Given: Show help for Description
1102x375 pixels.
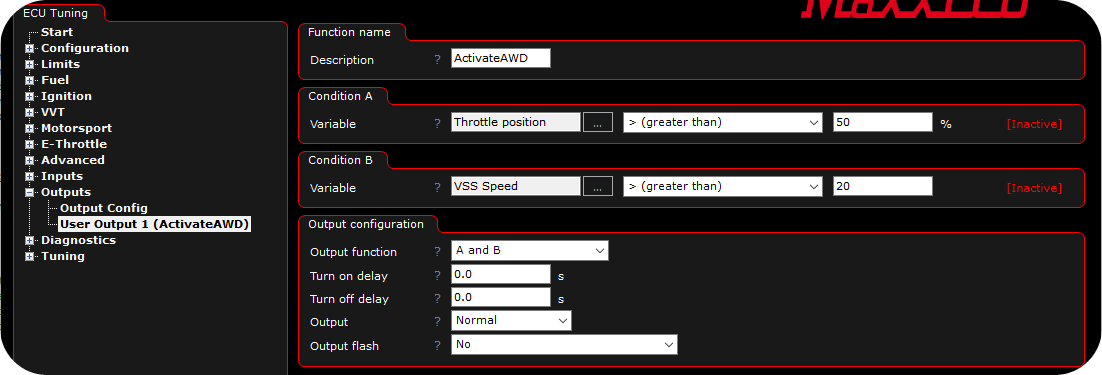Looking at the screenshot, I should click(437, 60).
